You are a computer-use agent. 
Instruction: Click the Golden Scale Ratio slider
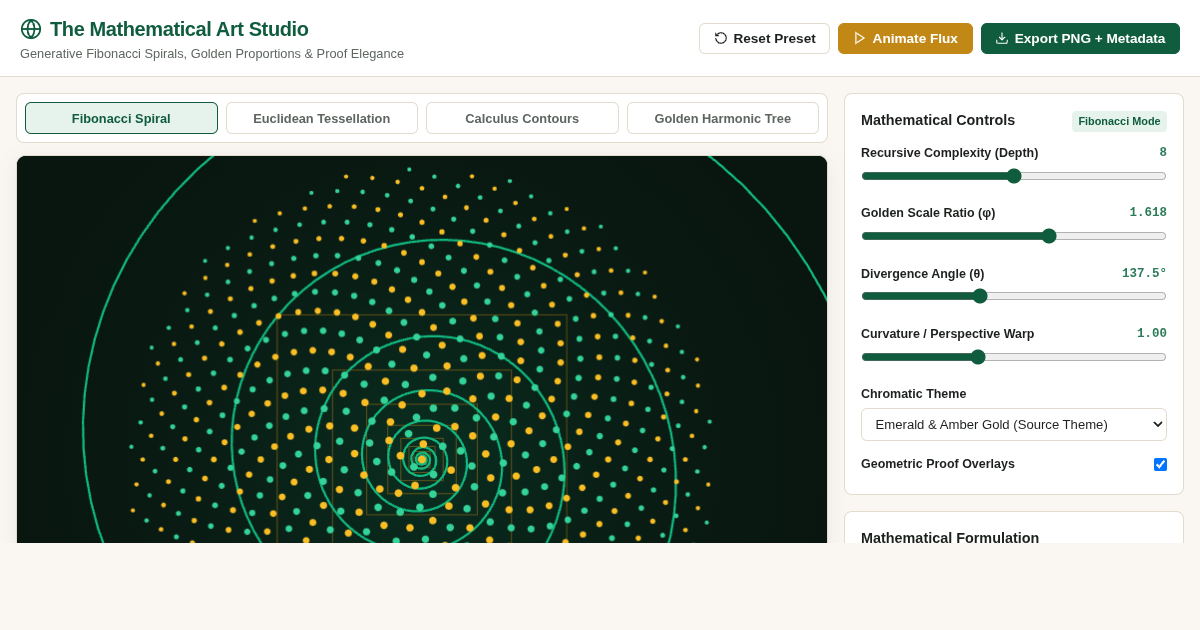click(1014, 236)
